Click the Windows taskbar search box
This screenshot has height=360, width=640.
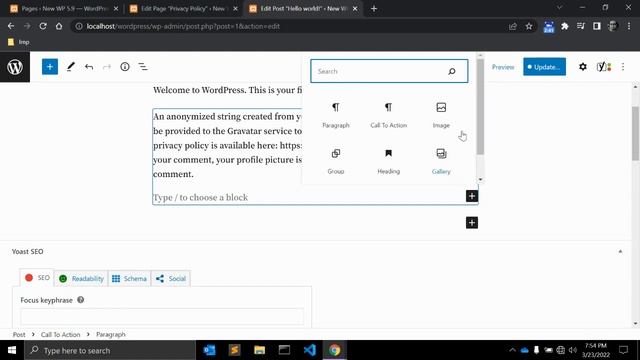point(110,350)
